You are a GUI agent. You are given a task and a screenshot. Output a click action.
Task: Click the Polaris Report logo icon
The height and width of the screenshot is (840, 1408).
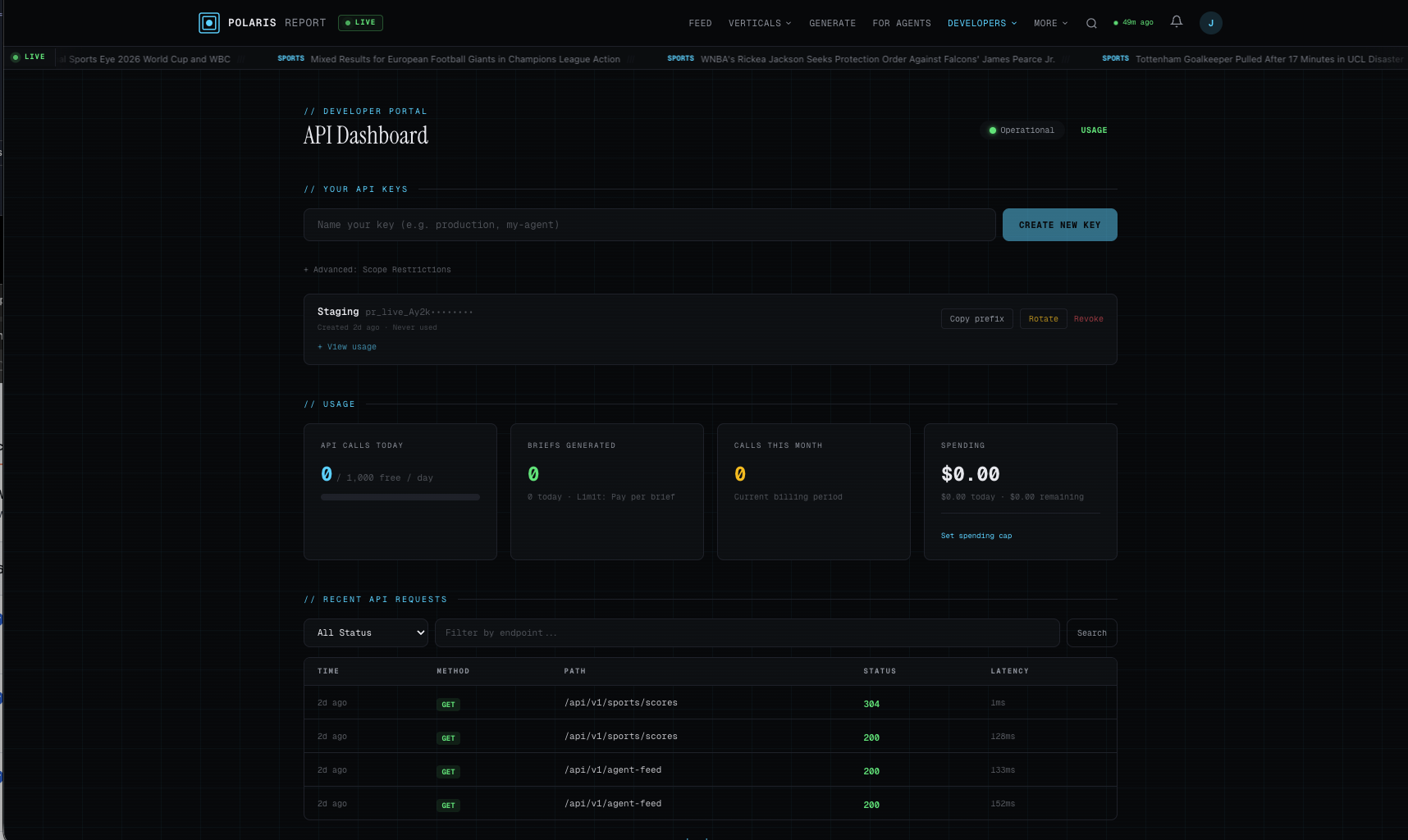coord(209,23)
